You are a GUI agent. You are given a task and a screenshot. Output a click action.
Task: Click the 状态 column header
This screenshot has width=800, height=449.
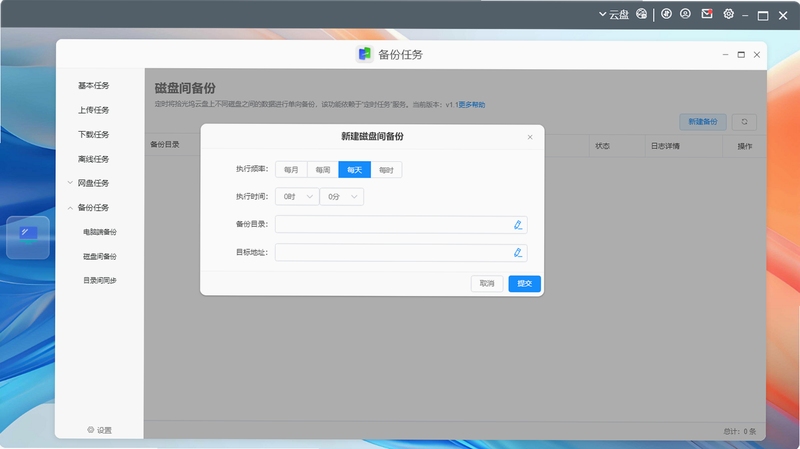tap(602, 146)
